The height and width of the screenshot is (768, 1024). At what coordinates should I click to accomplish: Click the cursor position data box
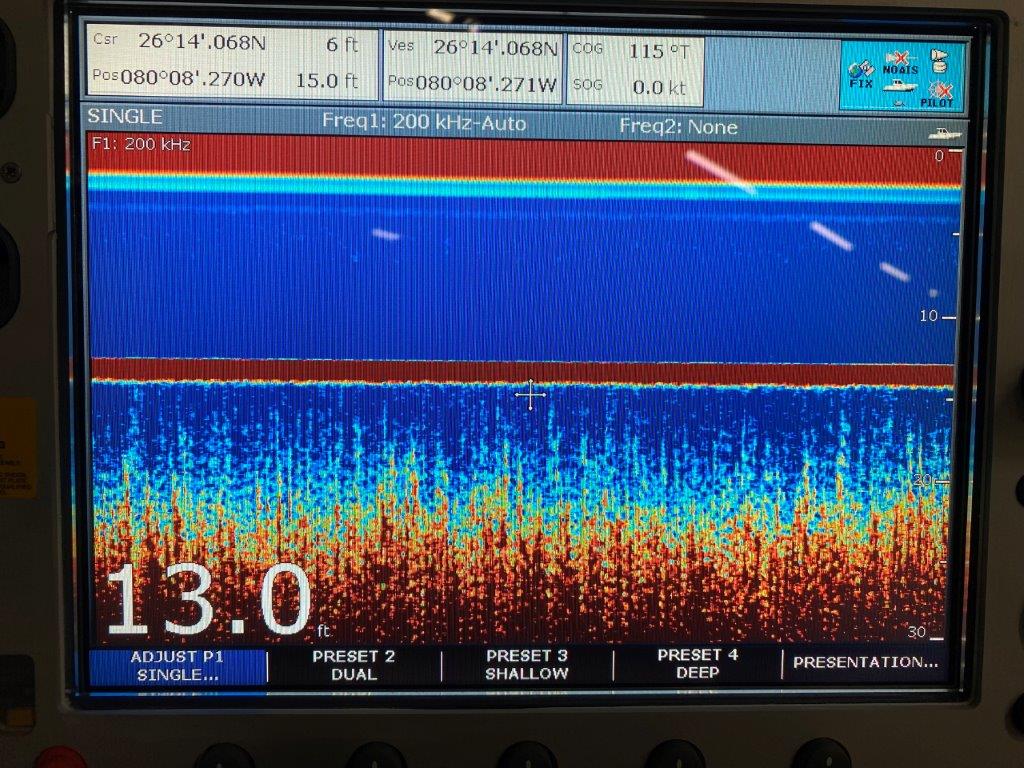point(230,63)
